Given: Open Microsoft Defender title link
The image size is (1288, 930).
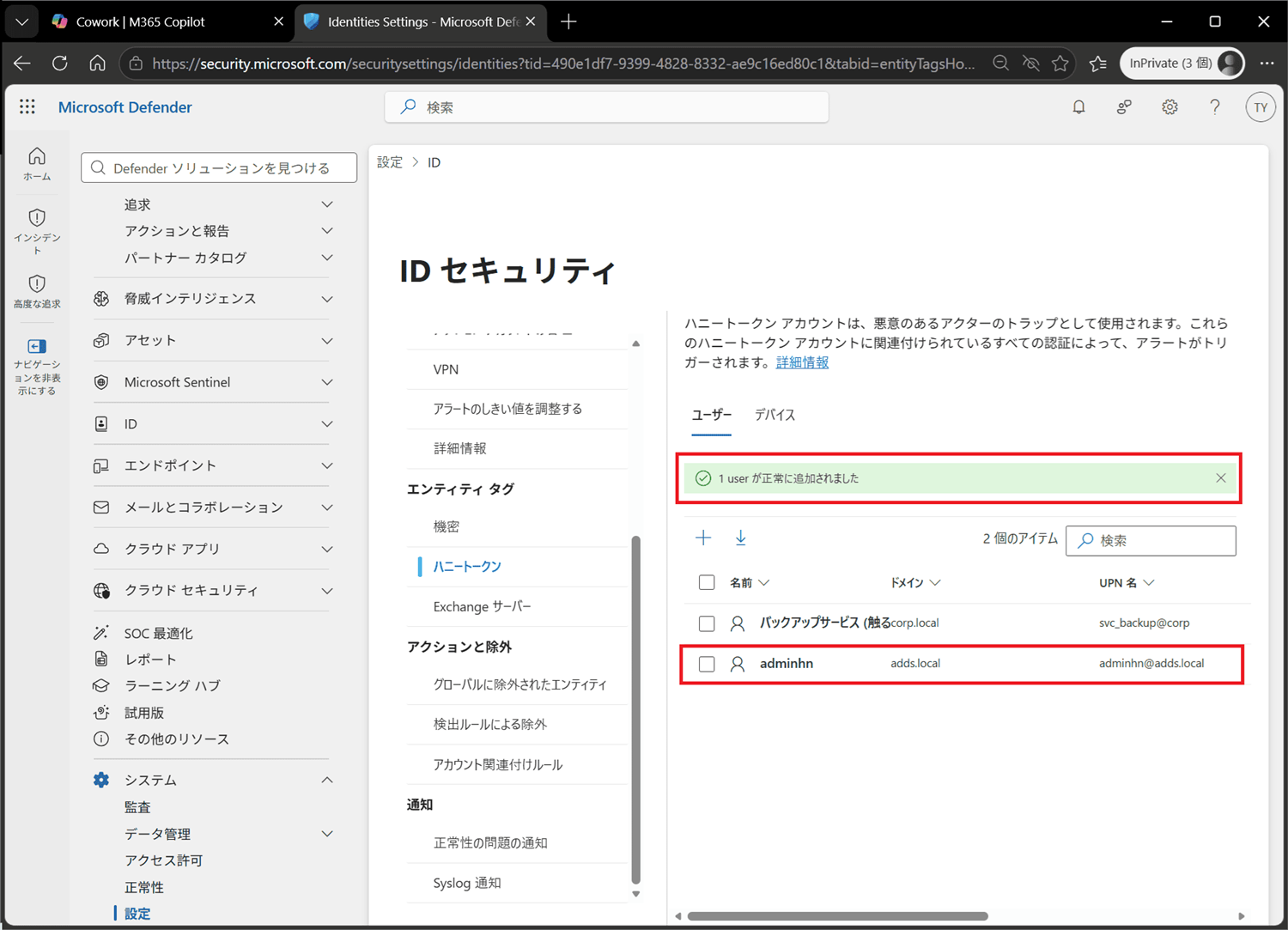Looking at the screenshot, I should point(125,107).
